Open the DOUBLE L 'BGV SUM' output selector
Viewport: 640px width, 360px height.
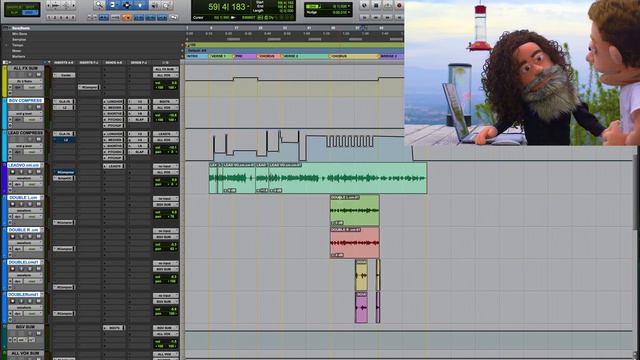pos(165,204)
